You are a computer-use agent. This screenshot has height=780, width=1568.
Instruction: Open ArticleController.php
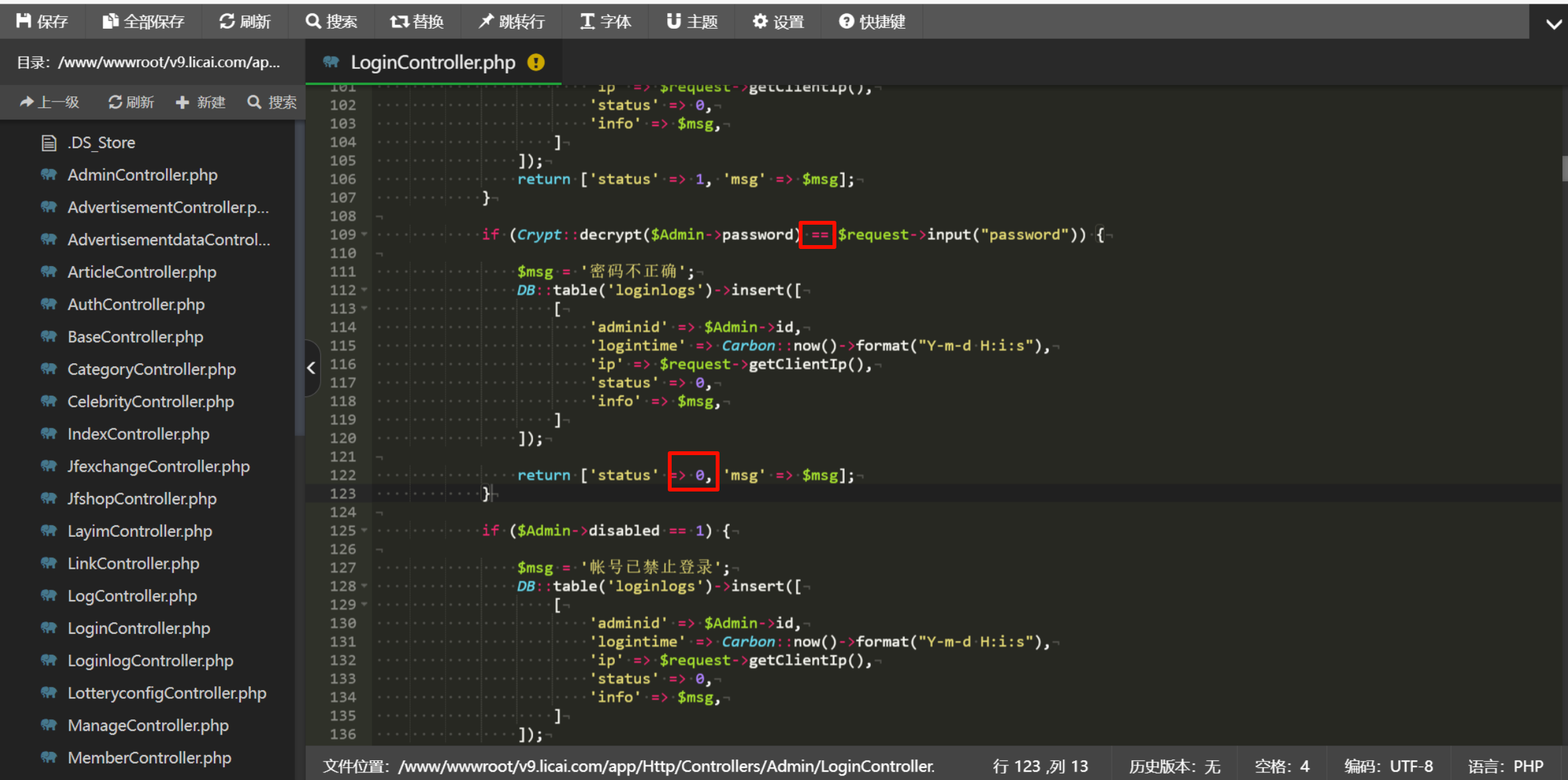142,272
